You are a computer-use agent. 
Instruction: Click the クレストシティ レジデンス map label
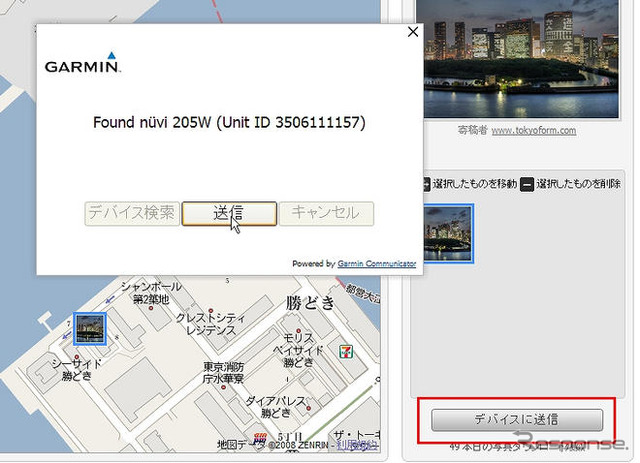click(210, 324)
